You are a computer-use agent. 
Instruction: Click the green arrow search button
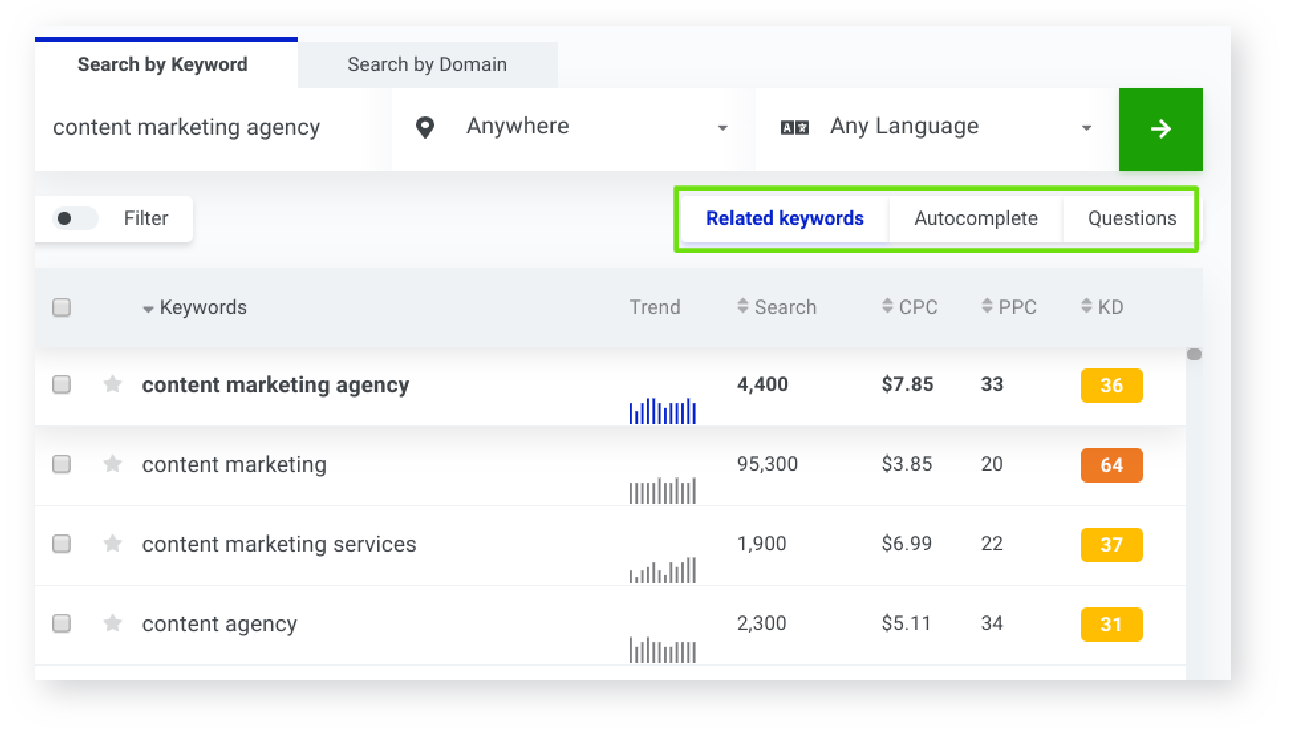point(1160,129)
